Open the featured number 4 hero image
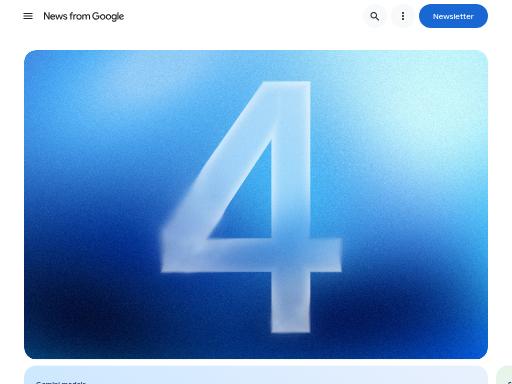The width and height of the screenshot is (512, 384). pyautogui.click(x=256, y=204)
